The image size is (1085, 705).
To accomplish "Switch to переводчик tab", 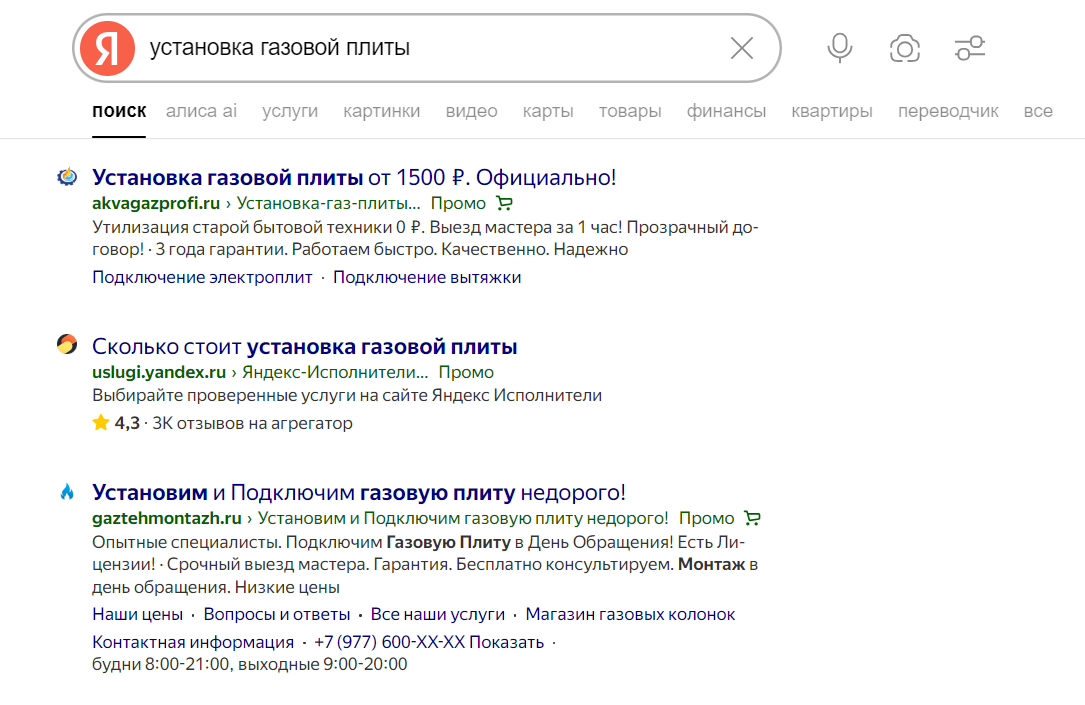I will (948, 111).
